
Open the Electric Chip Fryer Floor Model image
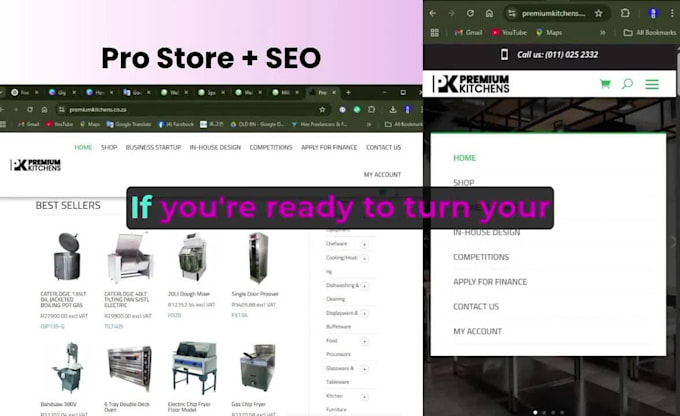[x=194, y=368]
